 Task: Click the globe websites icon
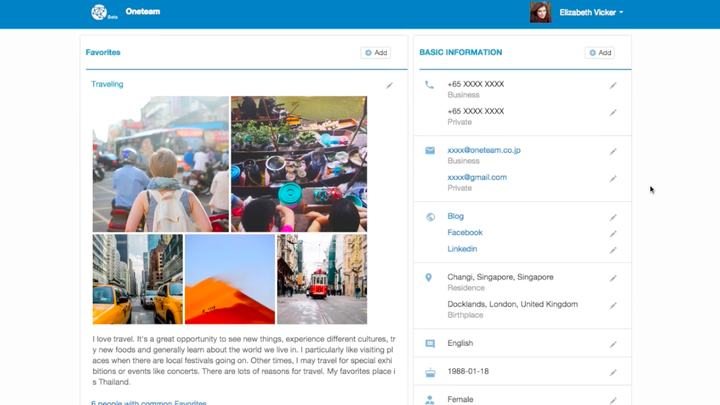tap(430, 217)
